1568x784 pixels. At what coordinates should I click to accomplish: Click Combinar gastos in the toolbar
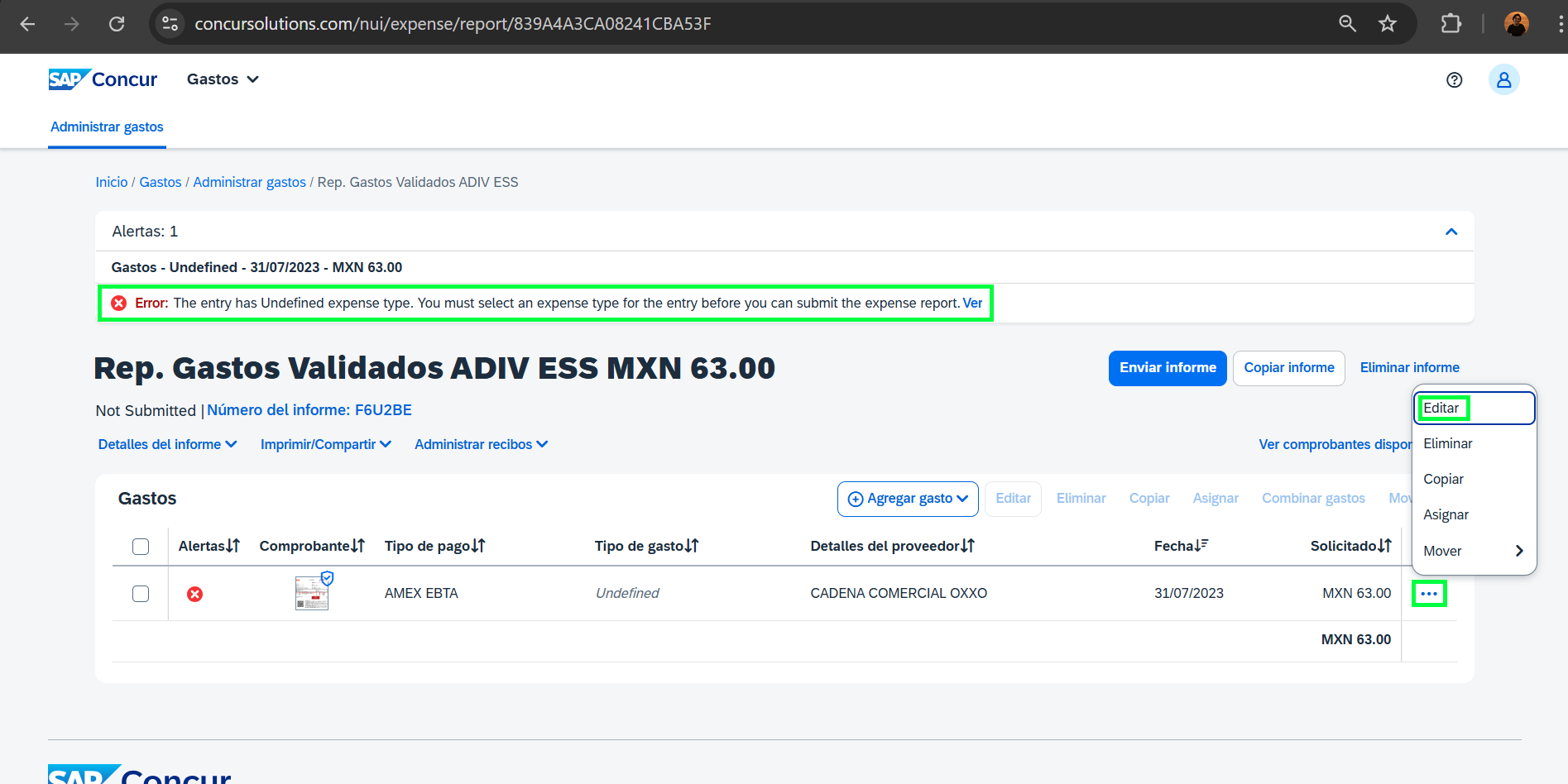tap(1313, 499)
